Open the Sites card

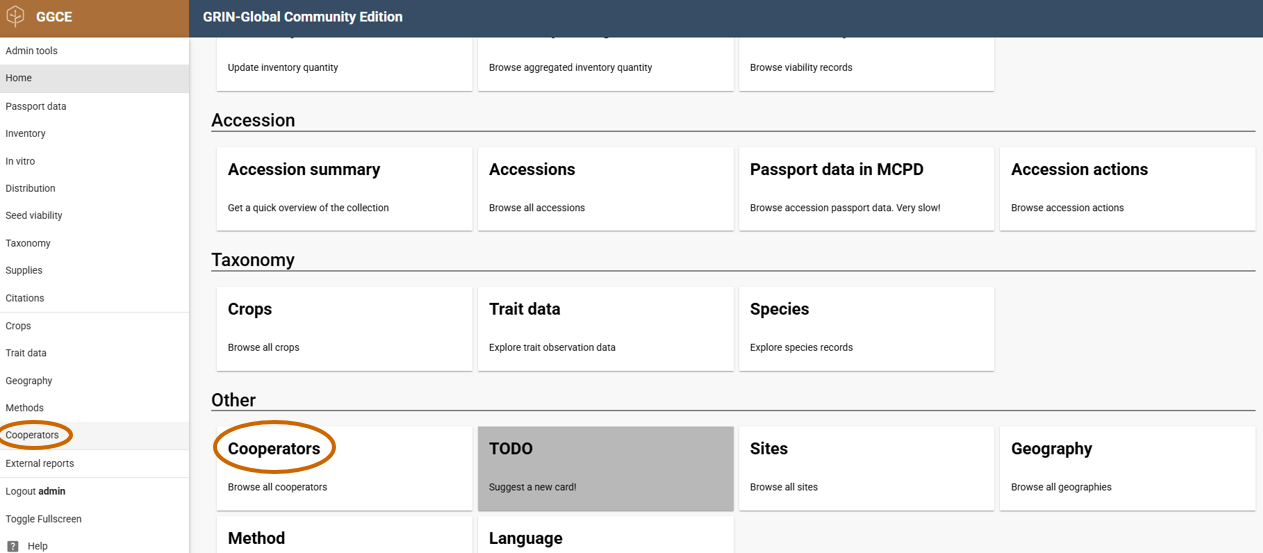[866, 467]
